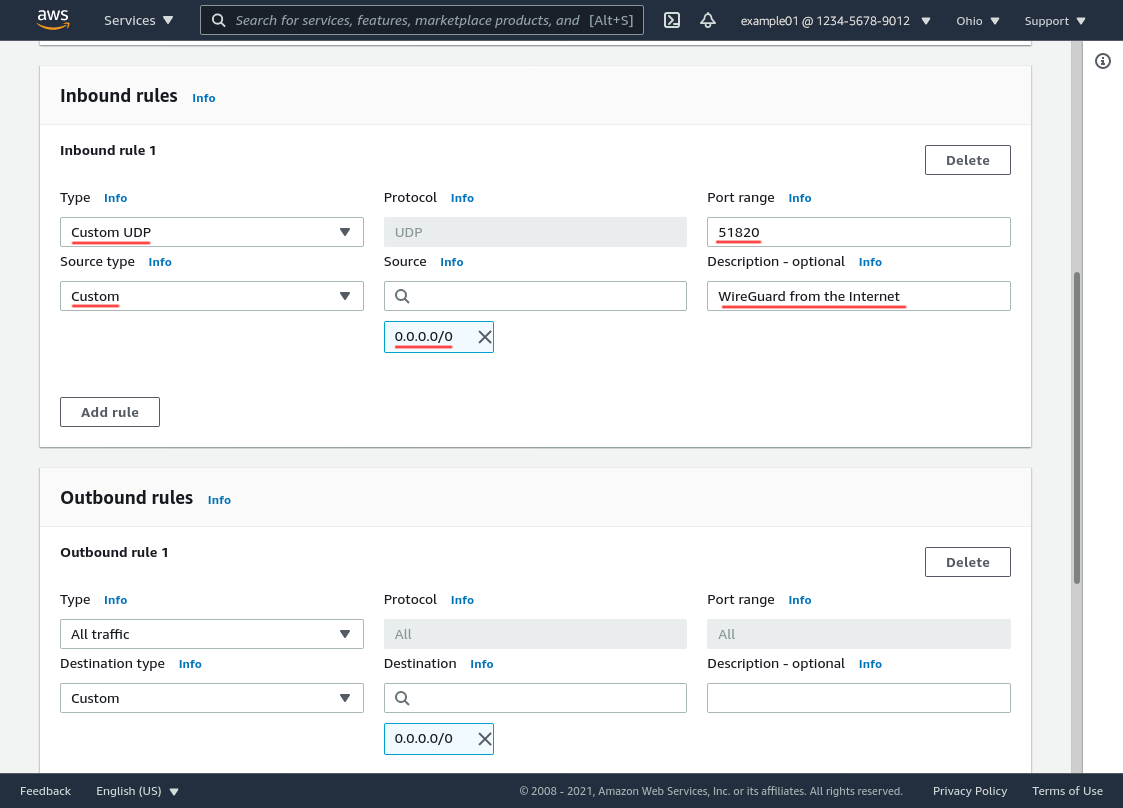
Task: Delete Outbound rule 1
Action: (968, 562)
